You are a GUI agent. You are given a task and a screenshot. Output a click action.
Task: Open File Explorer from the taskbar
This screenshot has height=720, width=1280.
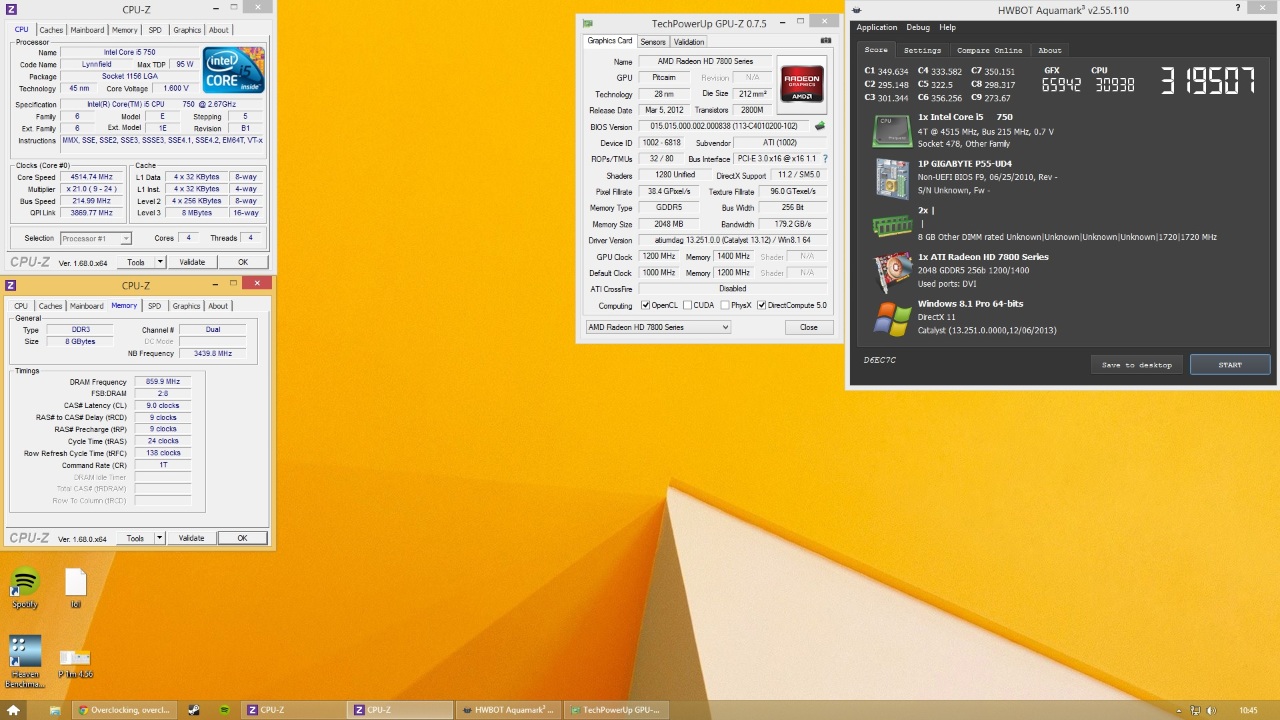click(55, 710)
